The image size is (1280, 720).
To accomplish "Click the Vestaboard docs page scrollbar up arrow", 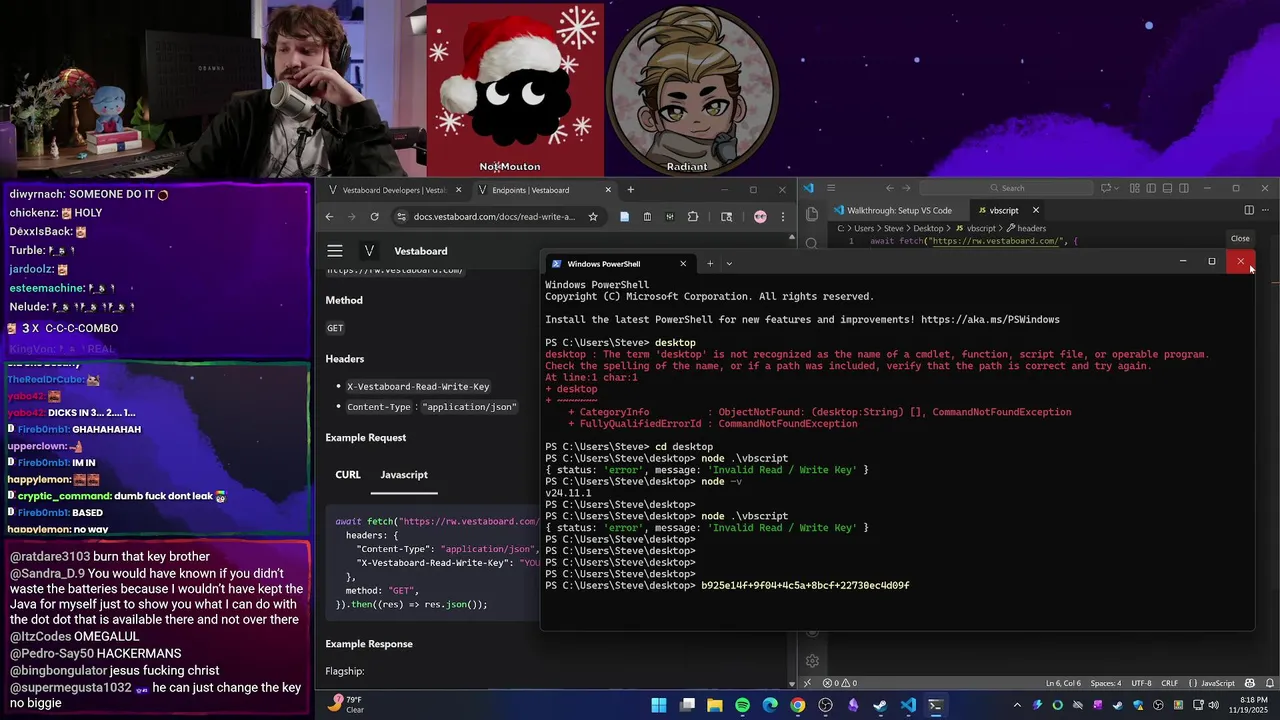I will click(791, 239).
